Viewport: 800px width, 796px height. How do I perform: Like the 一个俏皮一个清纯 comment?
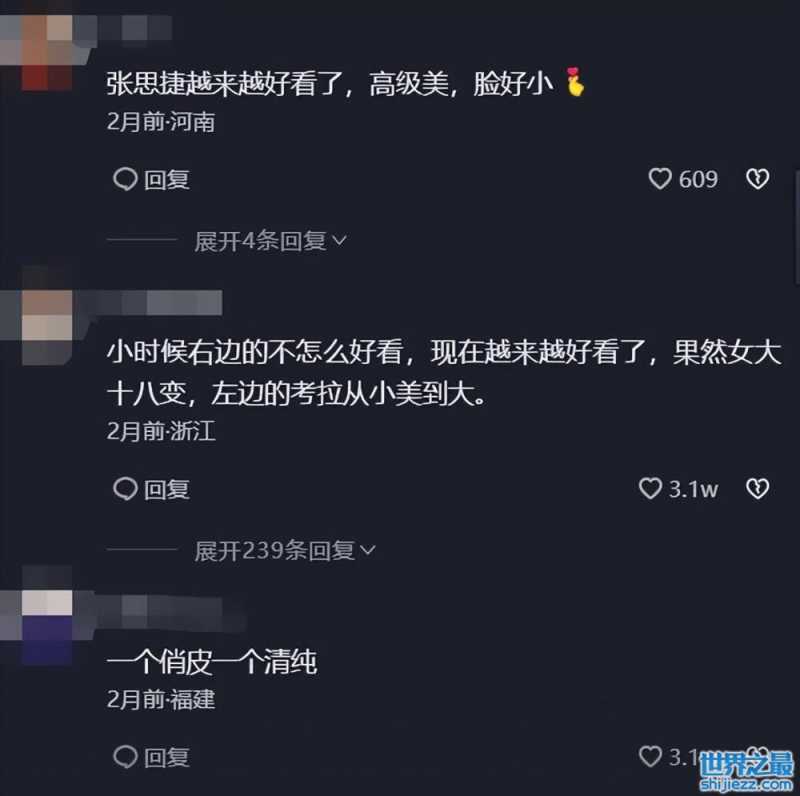651,756
